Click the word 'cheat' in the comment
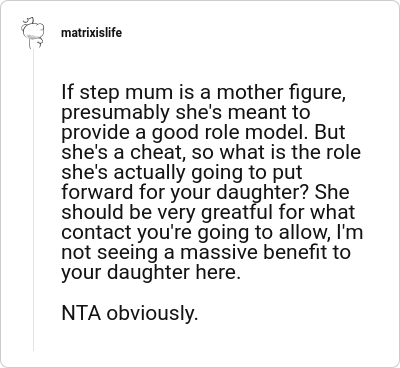This screenshot has width=400, height=368. pyautogui.click(x=156, y=153)
